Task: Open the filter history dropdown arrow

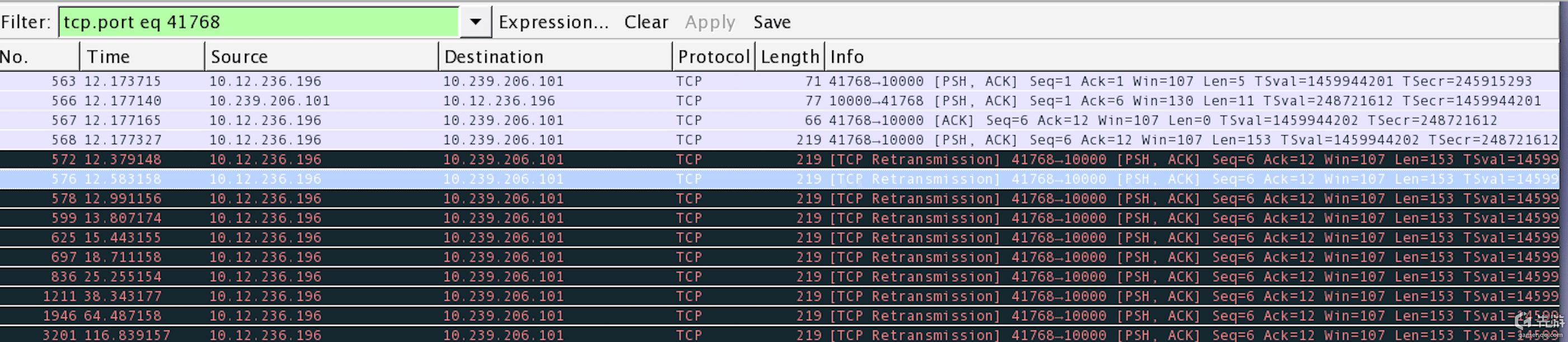Action: [476, 22]
